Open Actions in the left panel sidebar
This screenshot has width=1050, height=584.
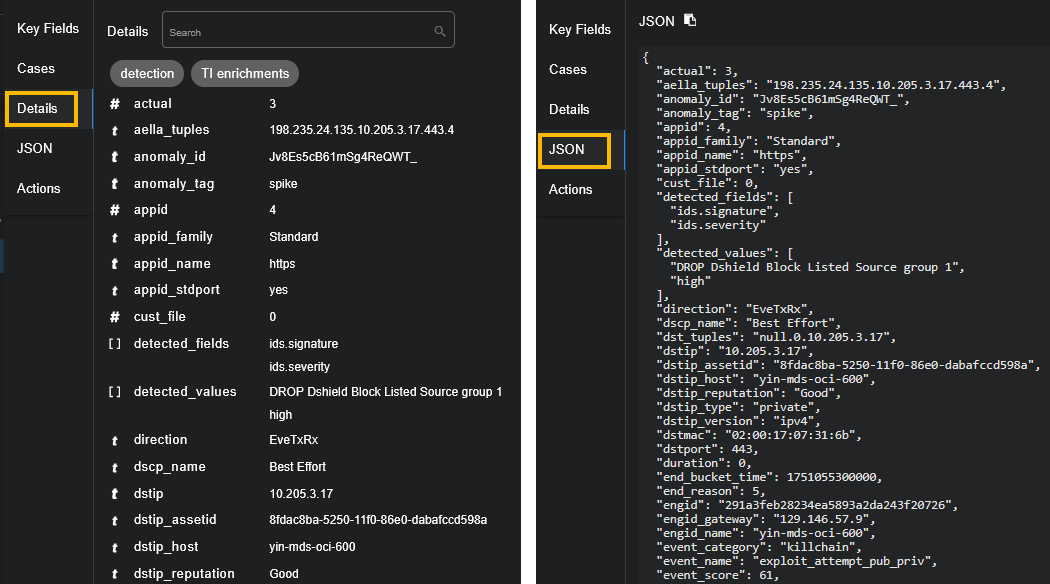39,188
